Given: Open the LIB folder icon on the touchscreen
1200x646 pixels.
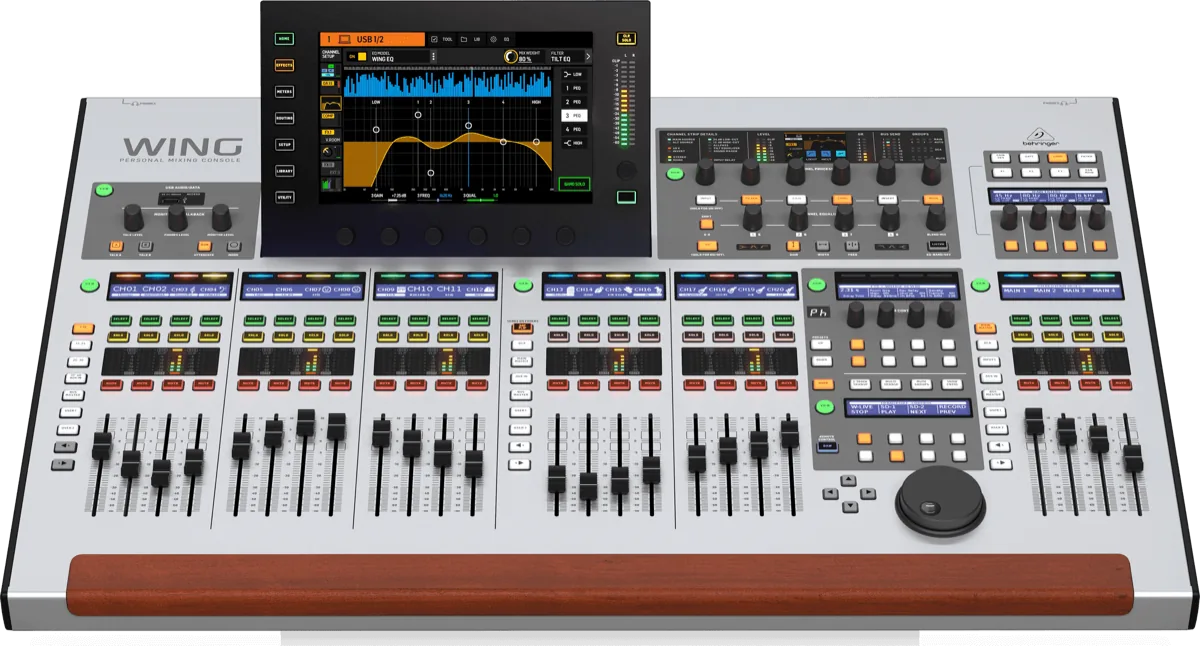Looking at the screenshot, I should (x=464, y=39).
